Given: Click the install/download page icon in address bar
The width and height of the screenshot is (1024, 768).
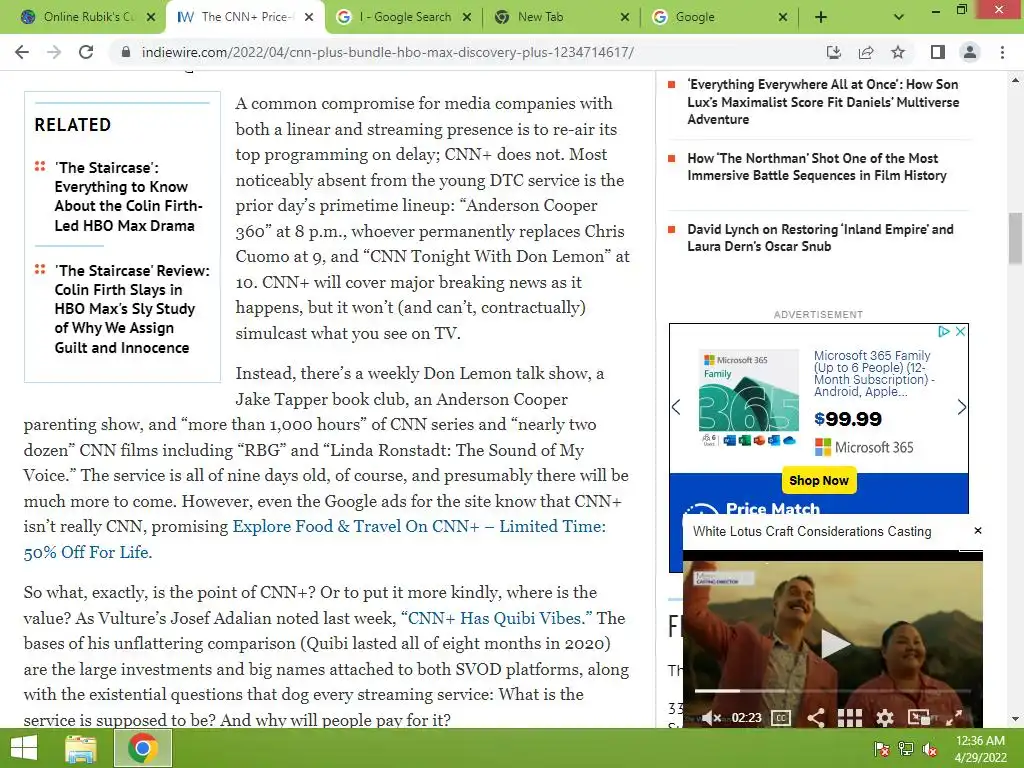Looking at the screenshot, I should 833,52.
